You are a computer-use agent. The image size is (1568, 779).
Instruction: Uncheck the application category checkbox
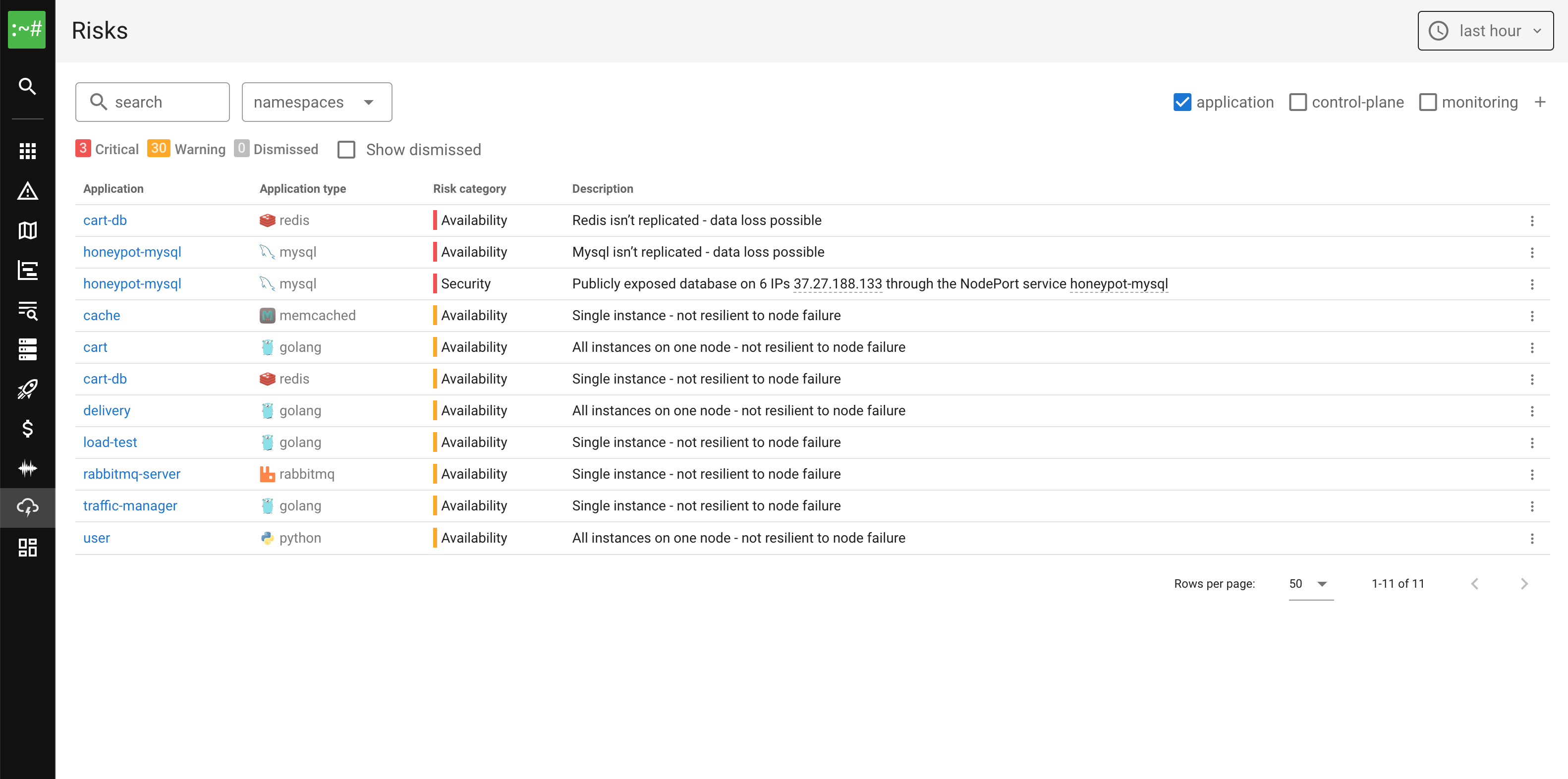click(x=1181, y=102)
